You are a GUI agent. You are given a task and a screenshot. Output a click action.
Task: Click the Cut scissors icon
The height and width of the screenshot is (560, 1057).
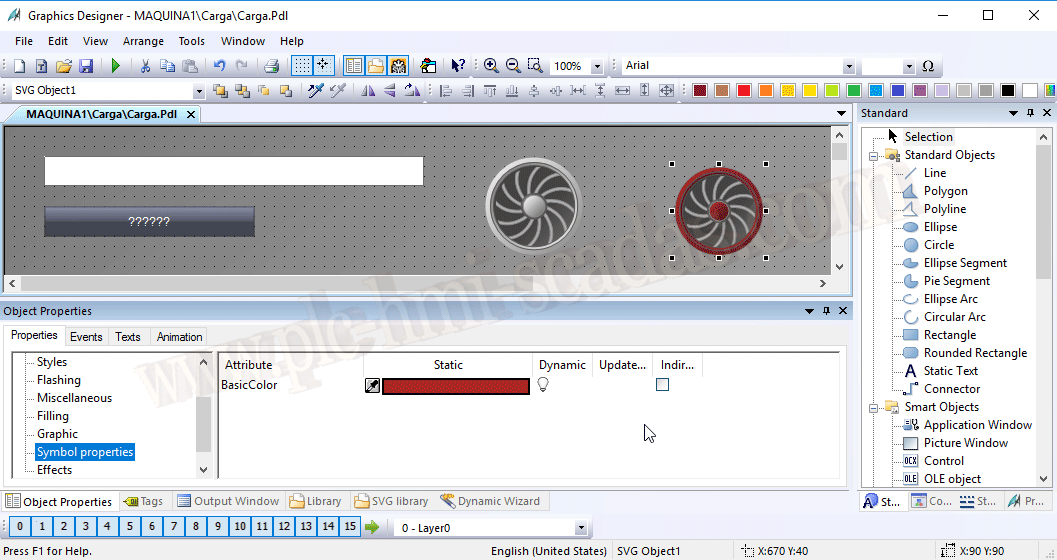(x=145, y=66)
